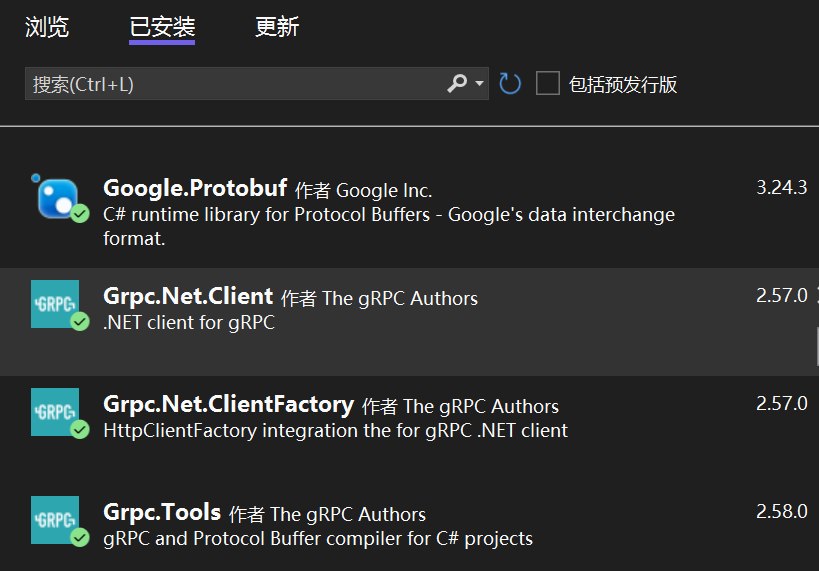Click the 'C# runtime library for Protocol Buffers' description
The image size is (819, 571).
(x=389, y=227)
